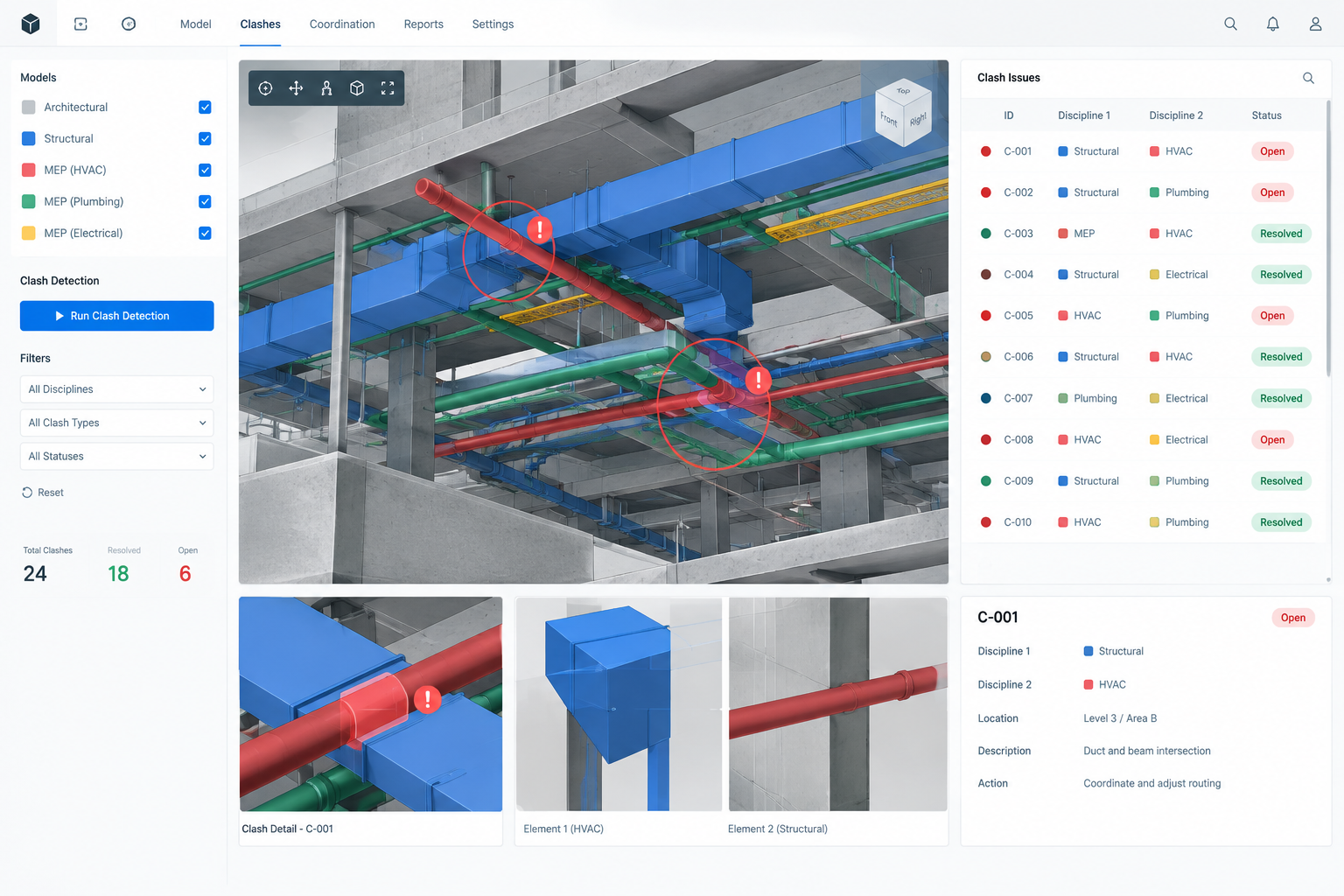Click the Open status badge for C-002
1344x896 pixels.
point(1272,192)
